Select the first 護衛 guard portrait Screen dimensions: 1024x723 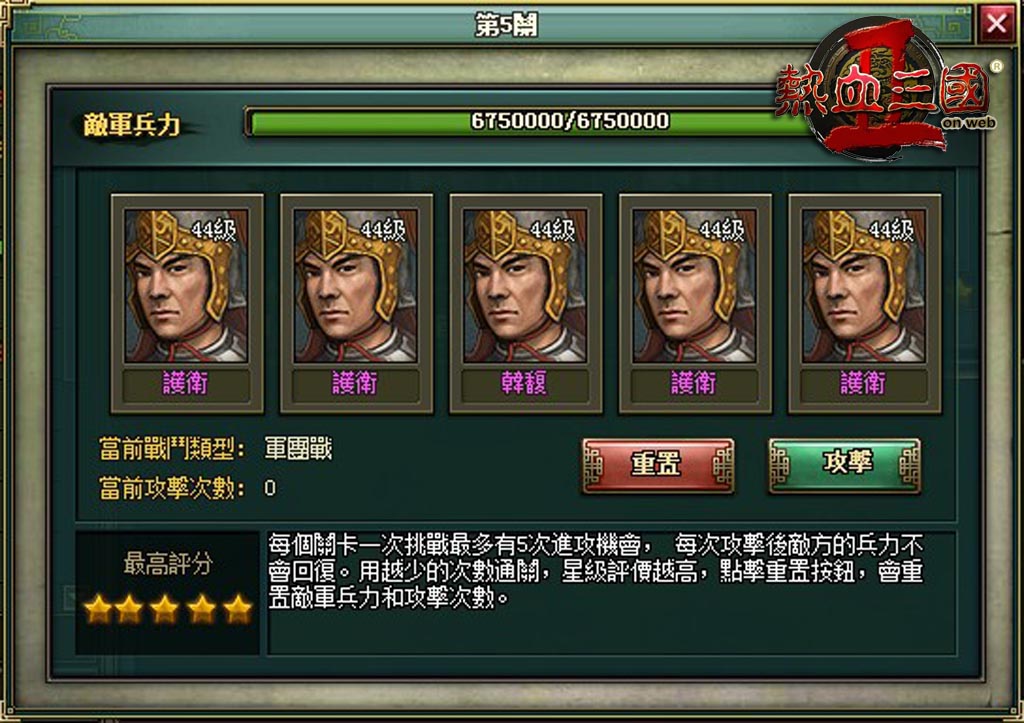pyautogui.click(x=187, y=285)
